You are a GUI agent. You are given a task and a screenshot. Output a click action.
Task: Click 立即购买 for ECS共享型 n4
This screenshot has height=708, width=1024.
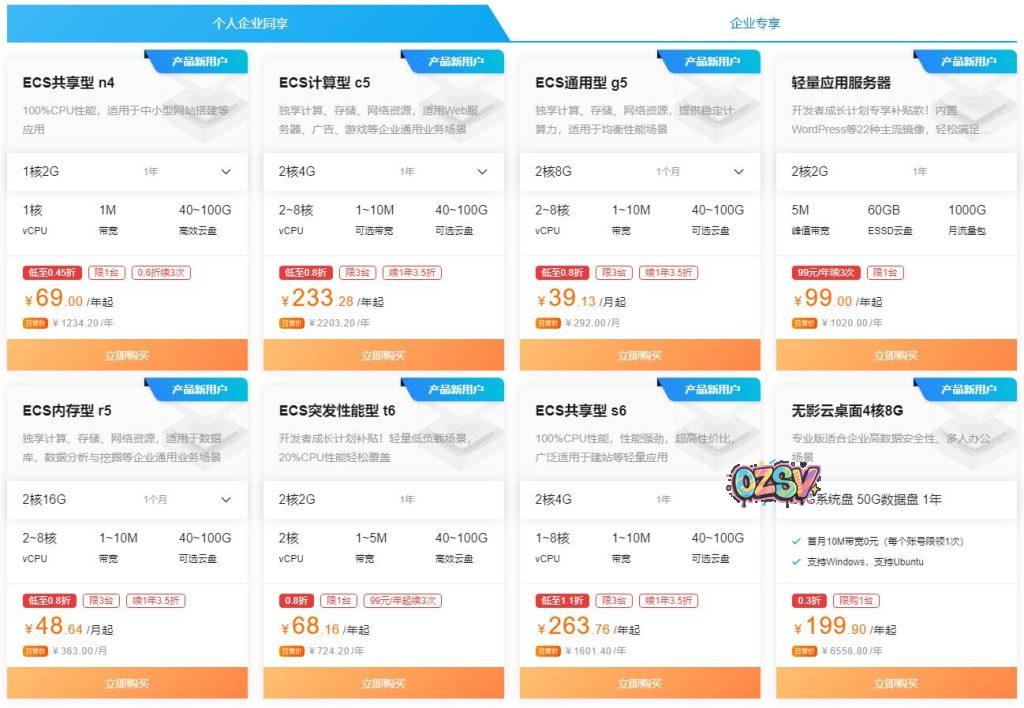click(x=127, y=355)
